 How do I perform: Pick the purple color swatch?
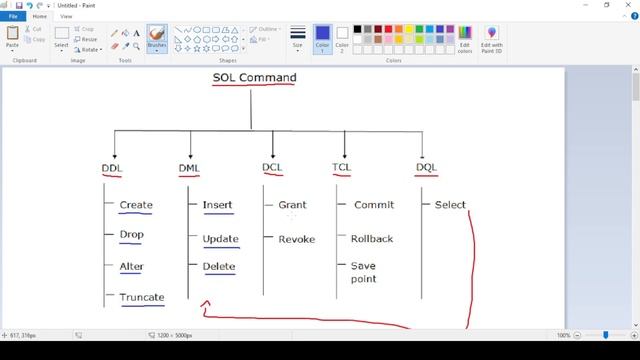(x=450, y=29)
